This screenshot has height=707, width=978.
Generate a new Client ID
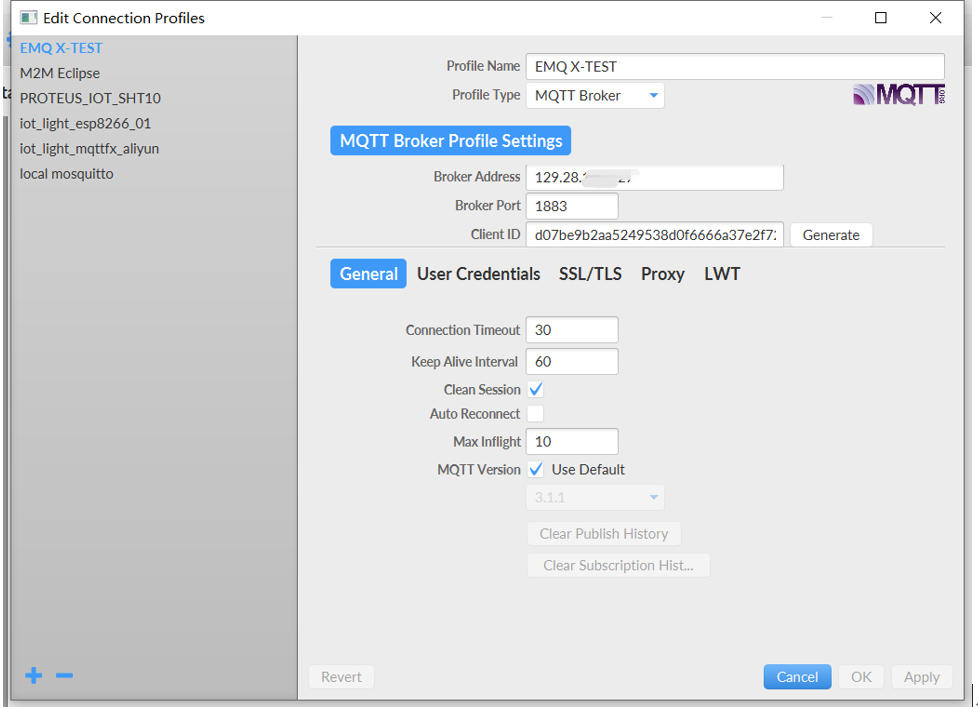(830, 234)
